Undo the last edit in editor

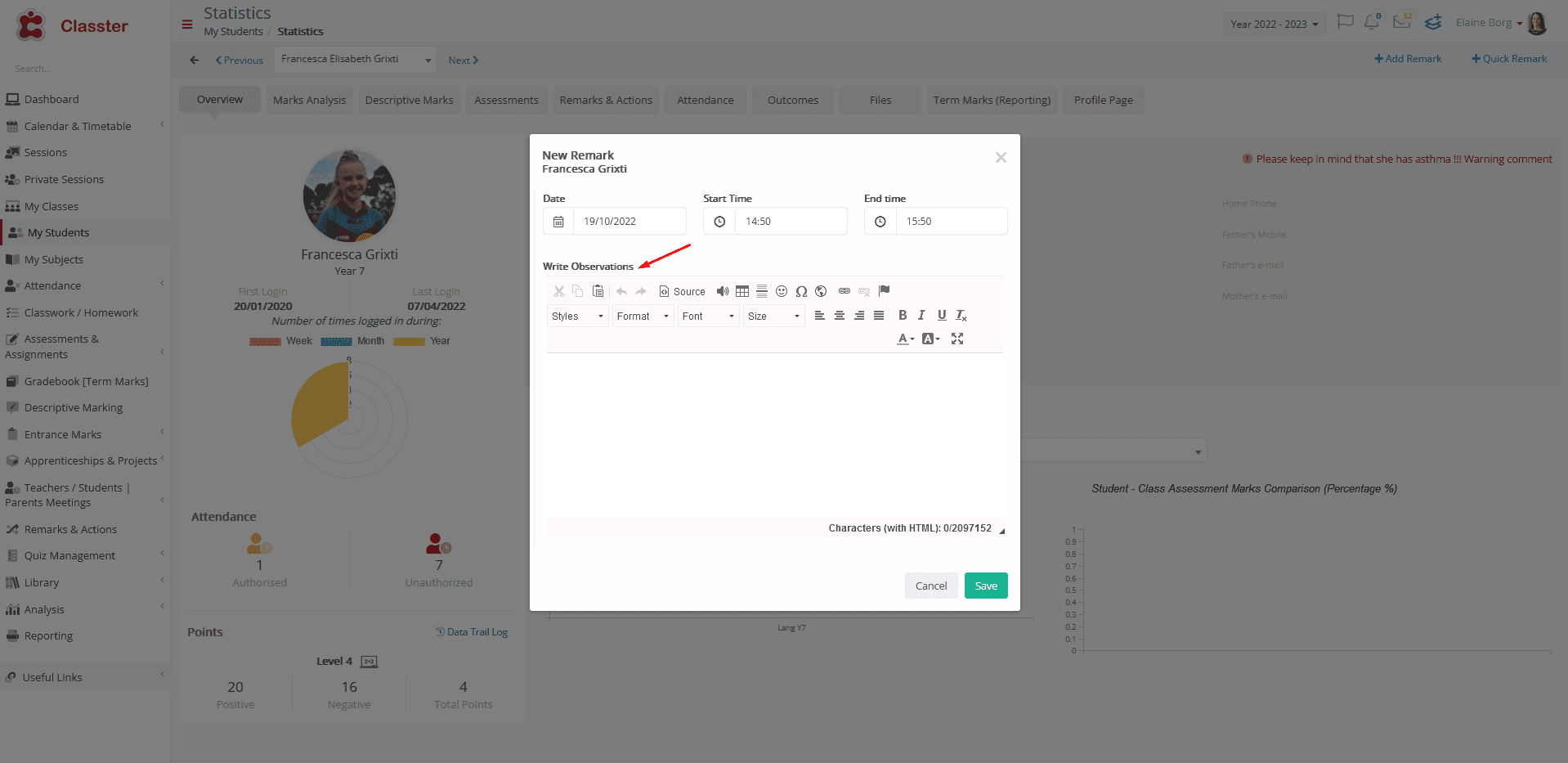click(x=621, y=291)
